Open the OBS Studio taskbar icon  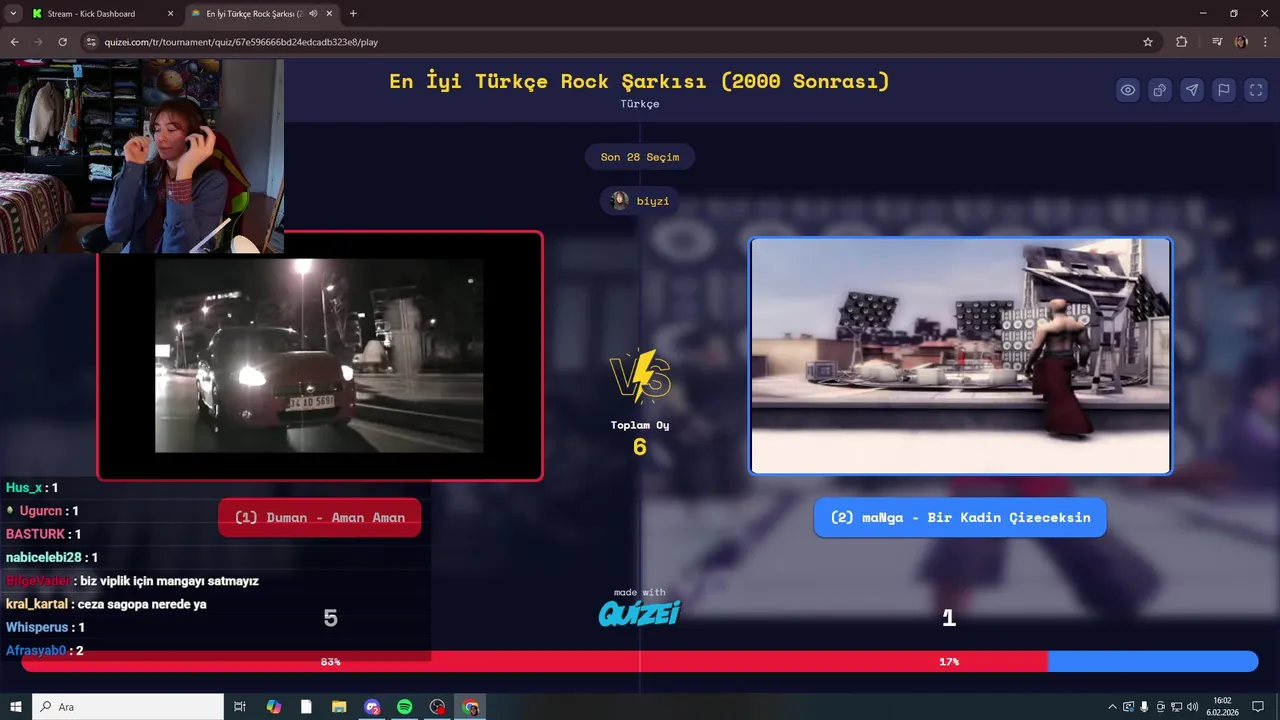[x=438, y=707]
